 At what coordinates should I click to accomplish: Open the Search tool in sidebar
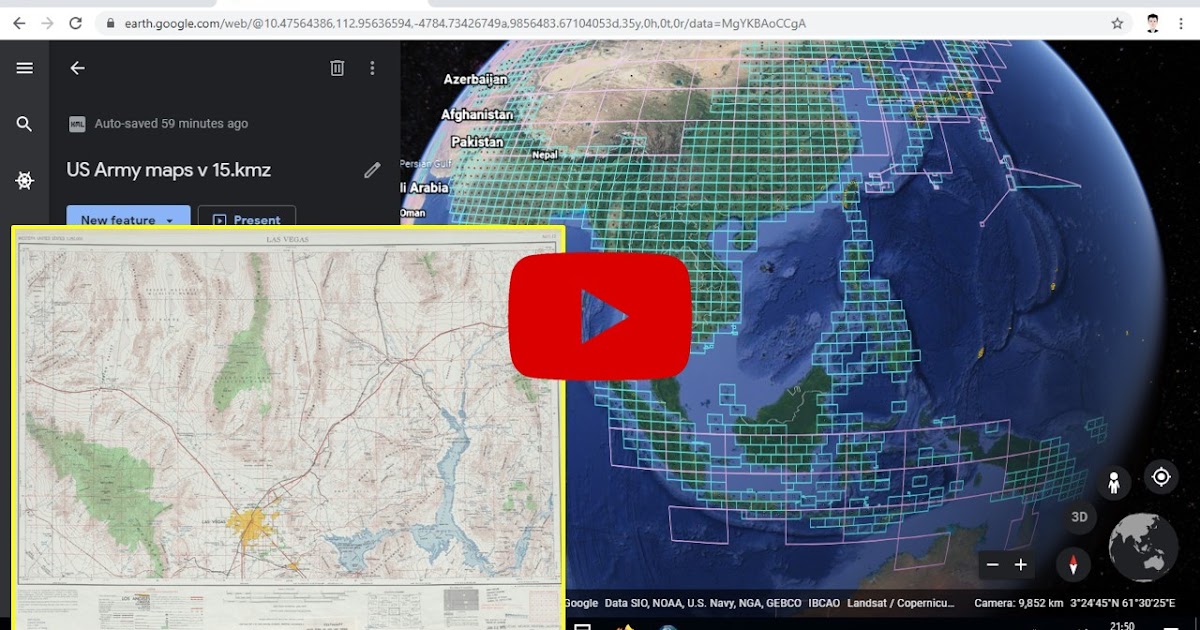click(25, 124)
